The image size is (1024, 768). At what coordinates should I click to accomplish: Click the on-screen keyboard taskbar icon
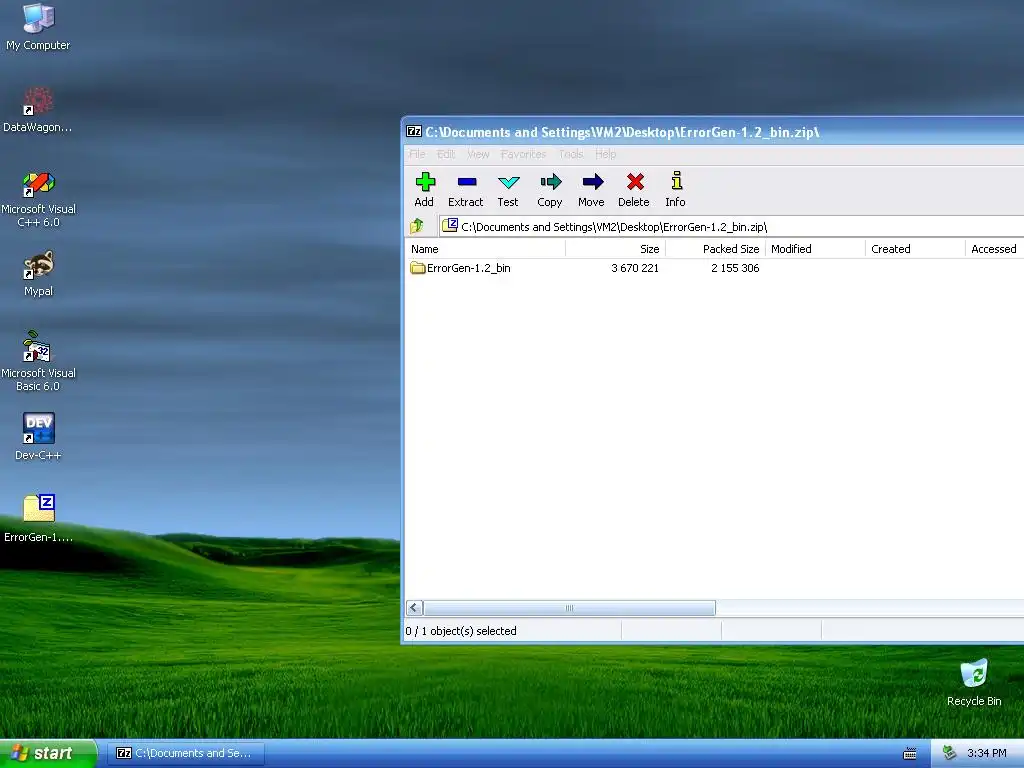tap(910, 754)
